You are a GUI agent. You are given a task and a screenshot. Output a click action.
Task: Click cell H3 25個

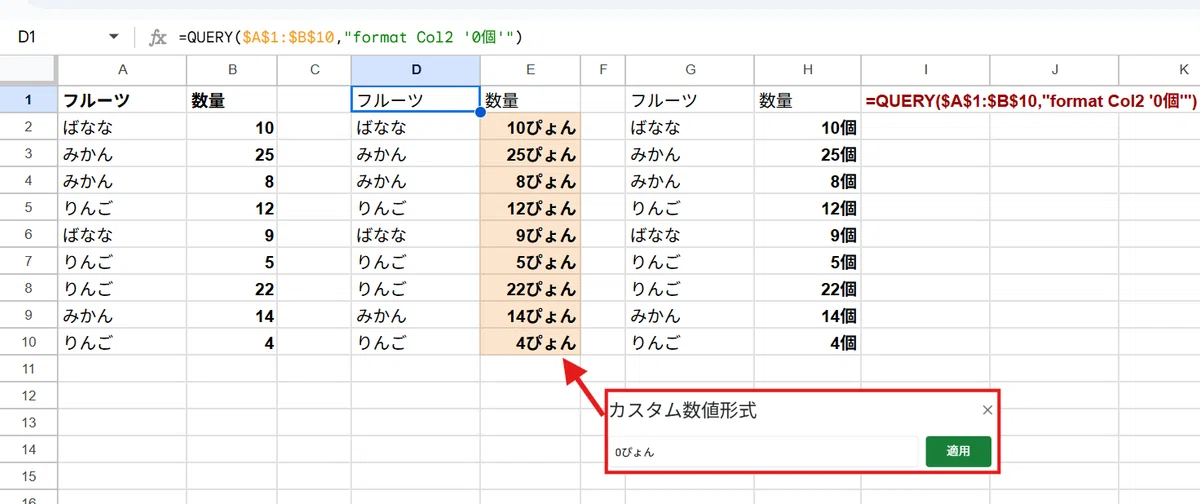pyautogui.click(x=808, y=154)
